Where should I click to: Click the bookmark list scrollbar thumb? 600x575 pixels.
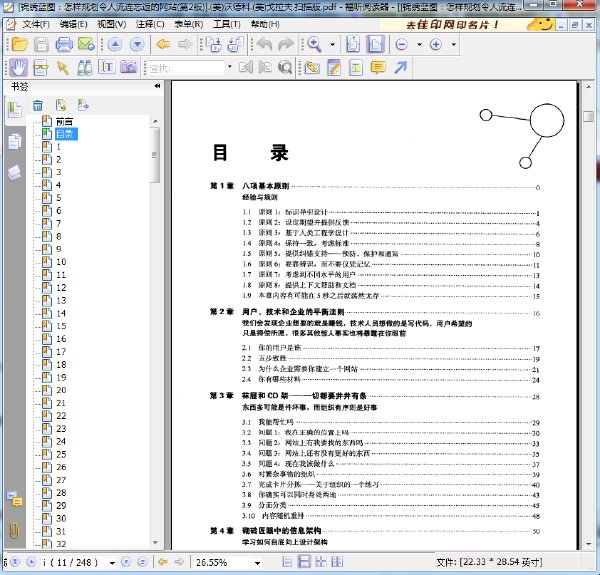pos(155,155)
